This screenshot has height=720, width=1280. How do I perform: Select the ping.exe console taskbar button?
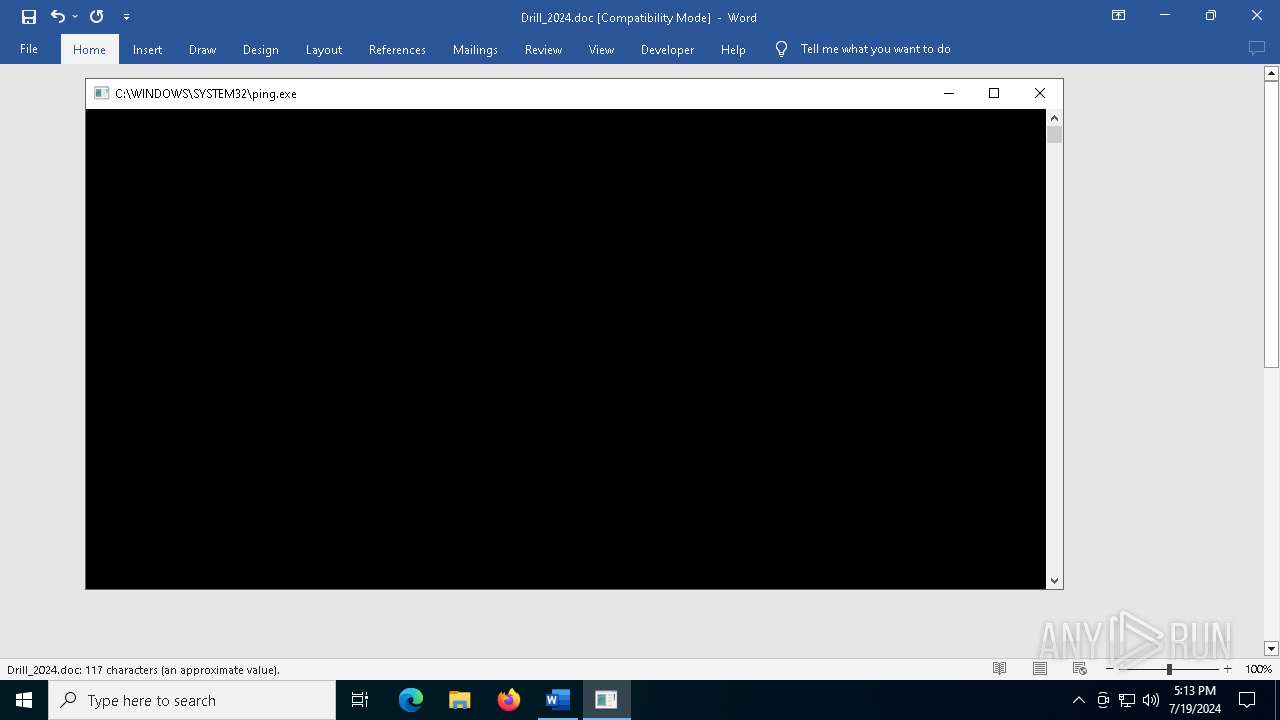click(x=606, y=700)
